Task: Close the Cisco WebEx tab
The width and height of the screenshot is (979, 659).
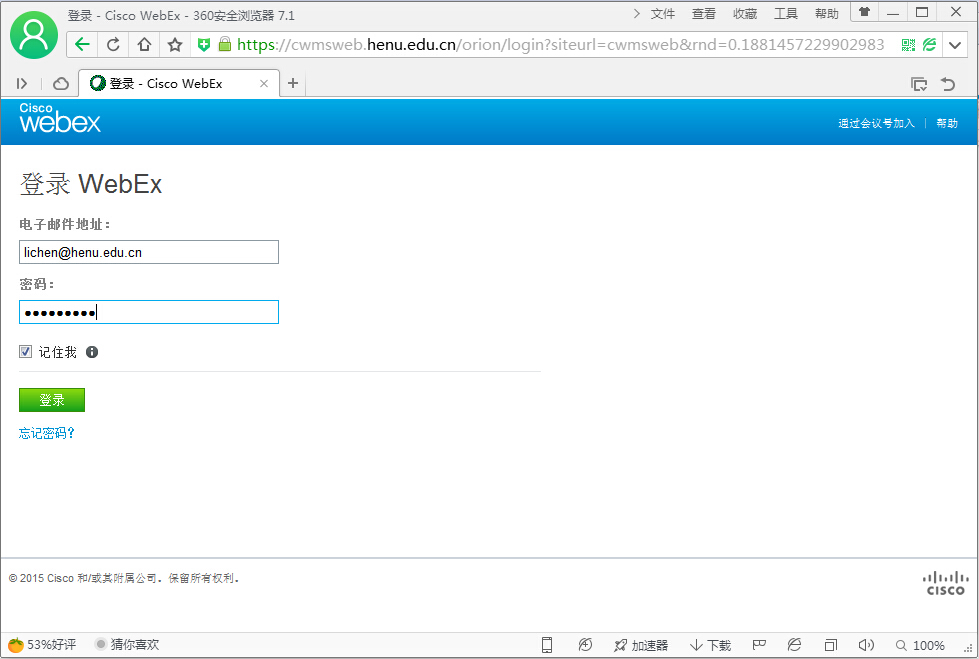Action: click(264, 84)
